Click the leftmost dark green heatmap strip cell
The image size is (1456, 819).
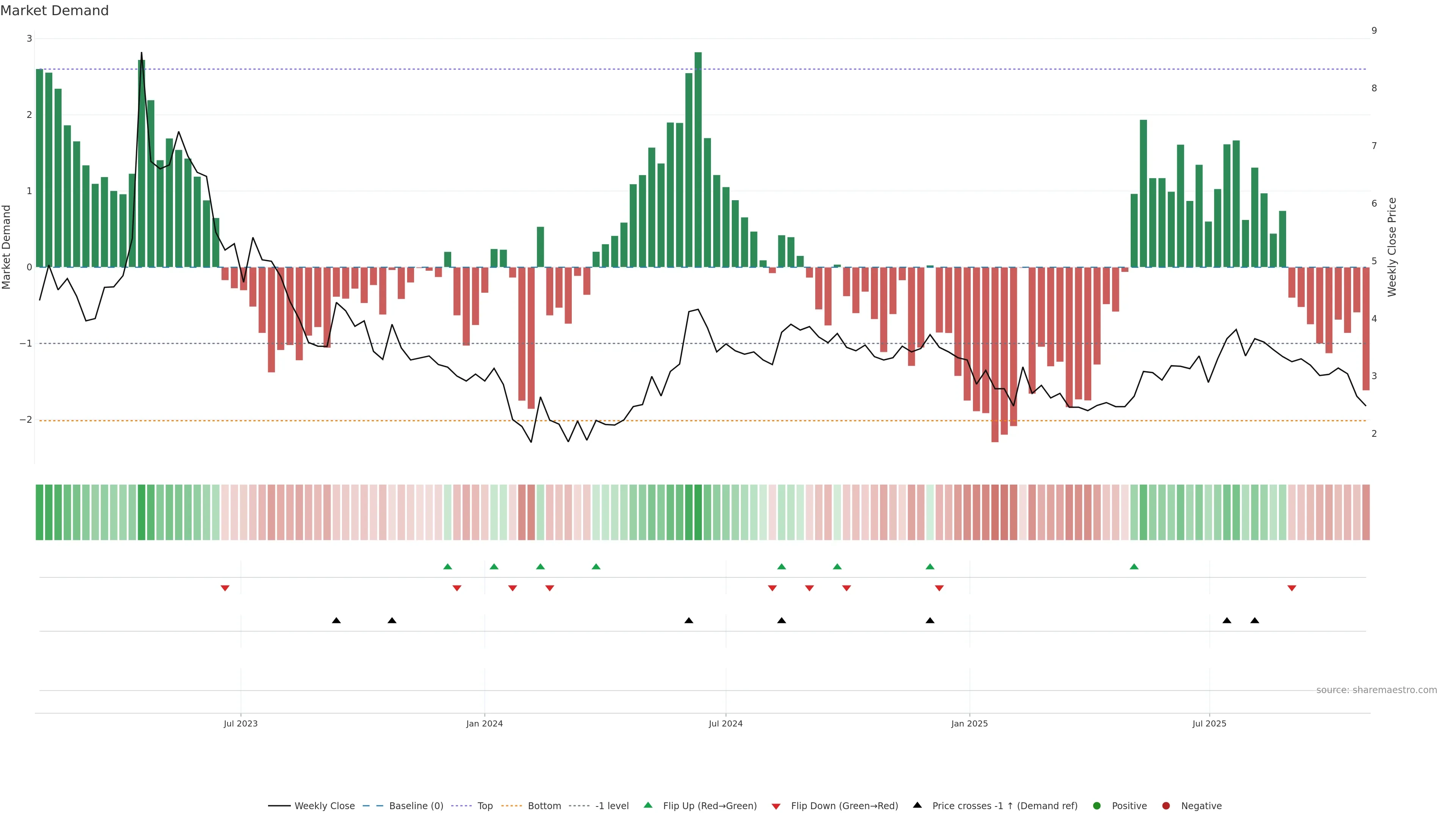[x=39, y=512]
